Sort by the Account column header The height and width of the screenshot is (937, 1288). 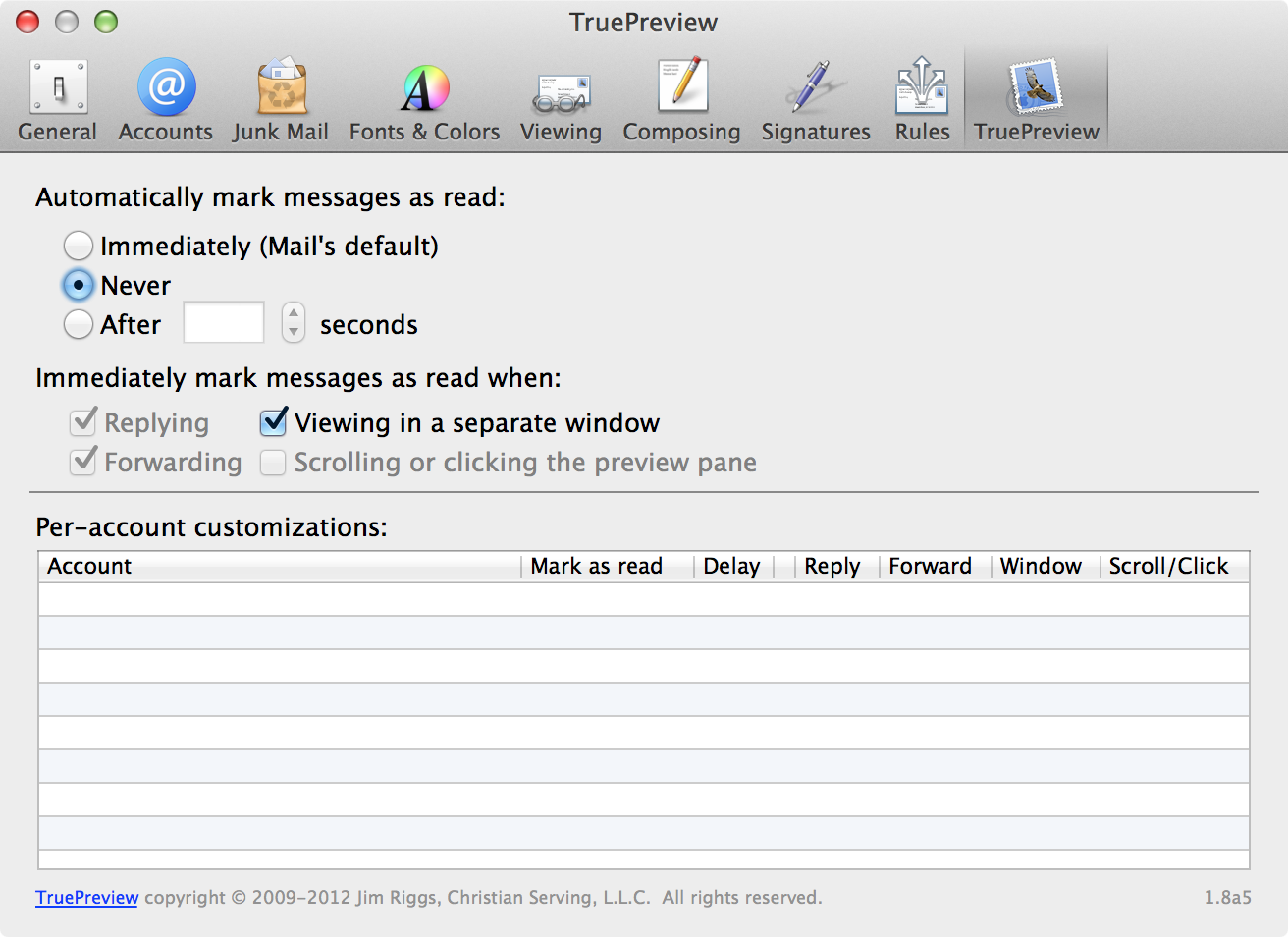coord(280,567)
